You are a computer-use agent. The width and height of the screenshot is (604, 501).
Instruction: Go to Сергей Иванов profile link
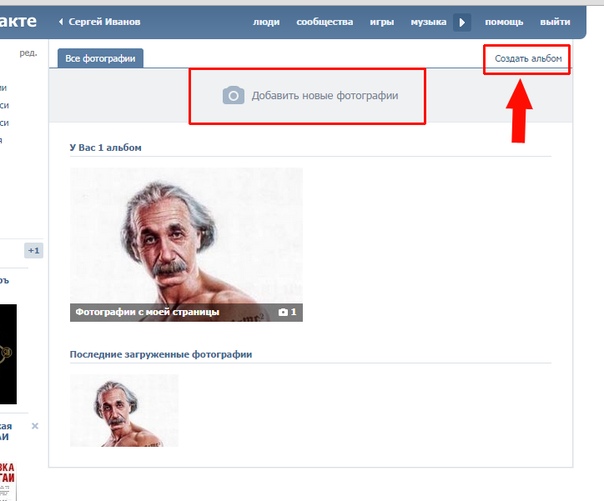coord(104,22)
